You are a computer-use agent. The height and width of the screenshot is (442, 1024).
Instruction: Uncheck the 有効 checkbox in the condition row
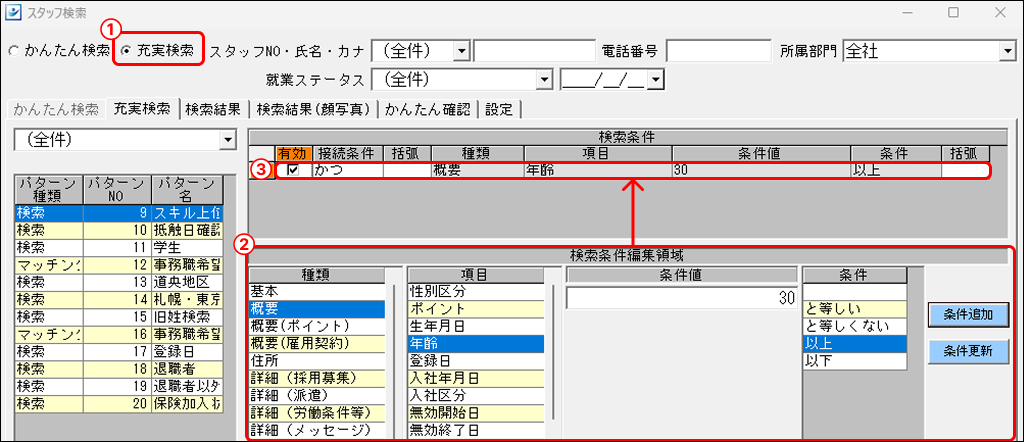tap(295, 170)
